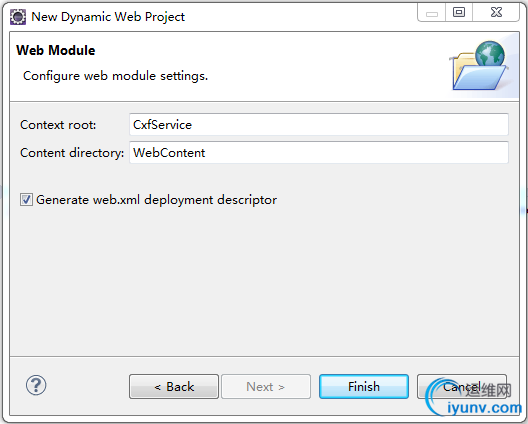Screen dimensions: 528x424
Task: Focus the Context root field containing CxfService
Action: tap(319, 125)
